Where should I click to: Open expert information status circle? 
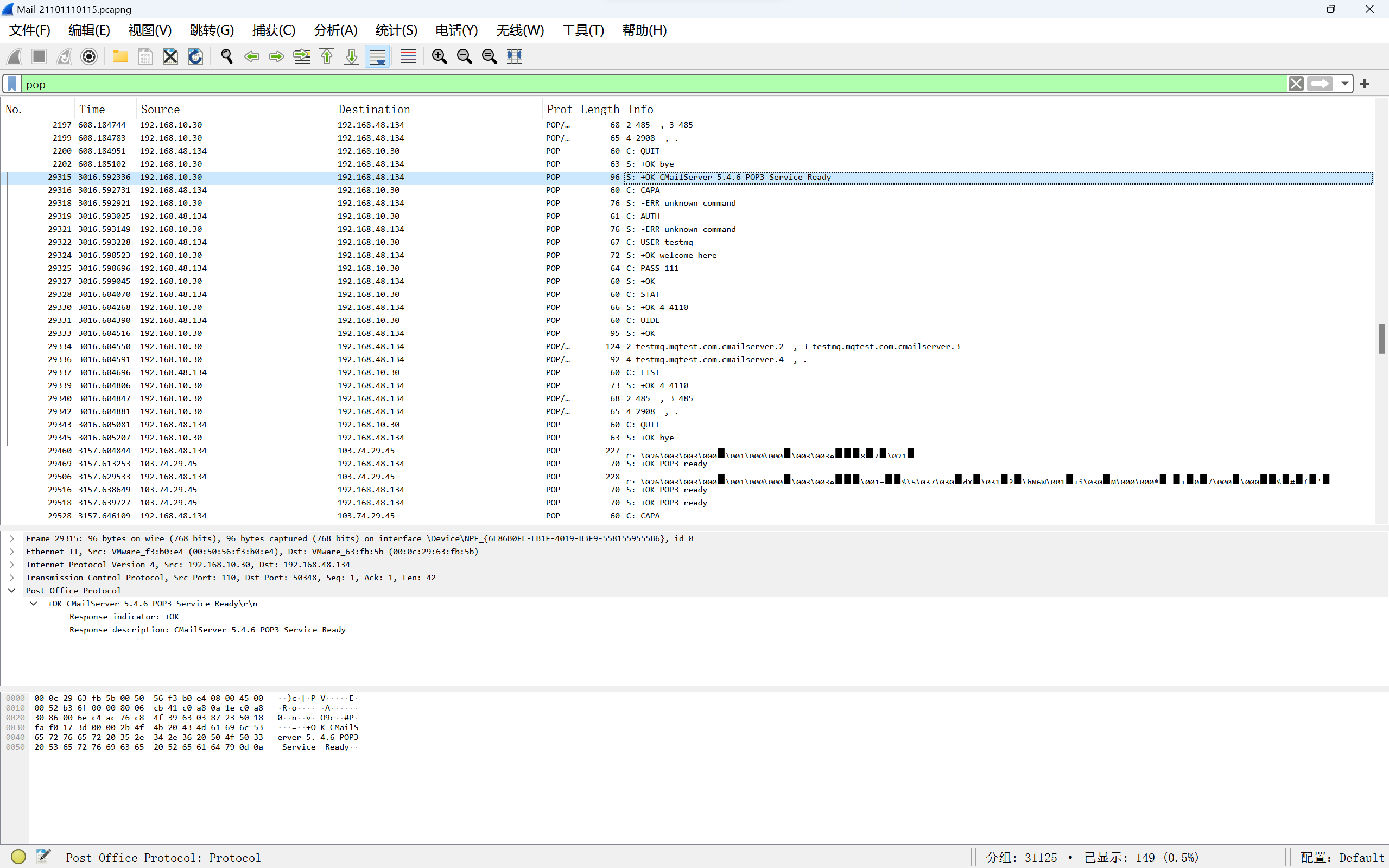point(18,857)
